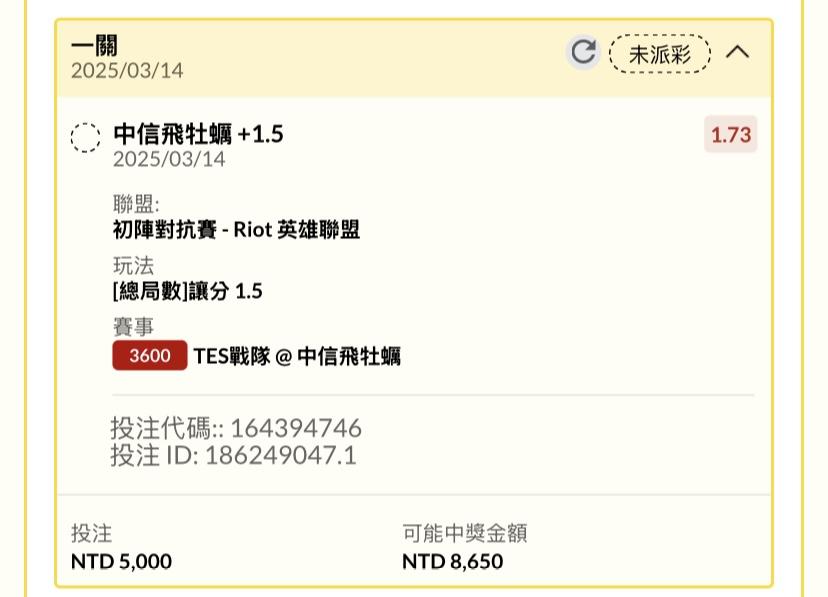Click the 可能中獎金額 label
The image size is (828, 597).
pyautogui.click(x=465, y=533)
